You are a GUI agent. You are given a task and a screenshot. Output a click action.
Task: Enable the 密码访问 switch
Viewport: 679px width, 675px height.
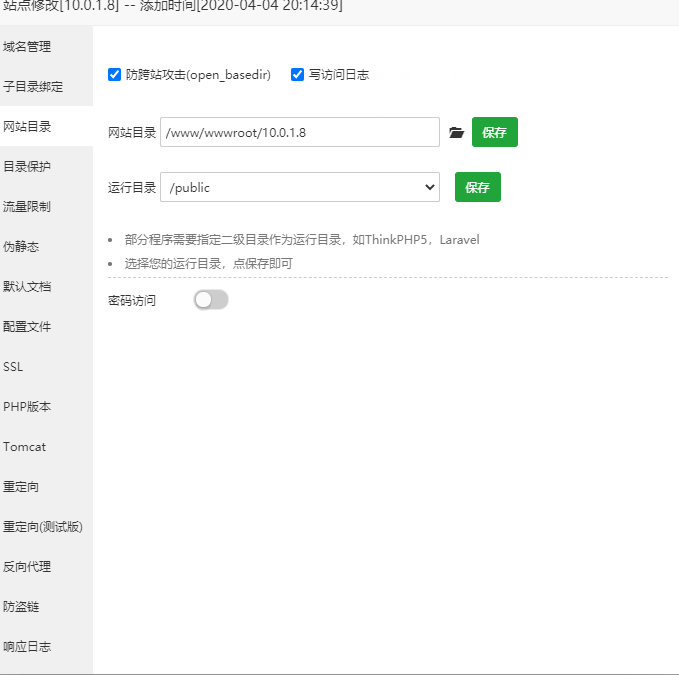point(211,300)
